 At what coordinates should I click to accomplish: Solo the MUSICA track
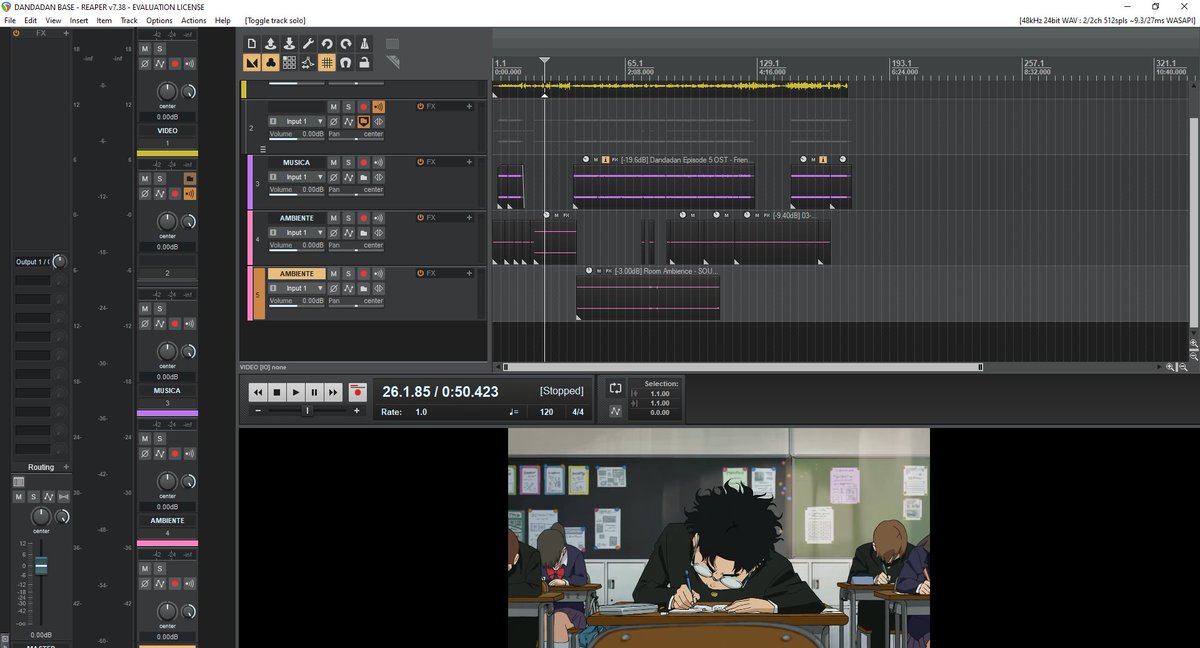click(348, 162)
